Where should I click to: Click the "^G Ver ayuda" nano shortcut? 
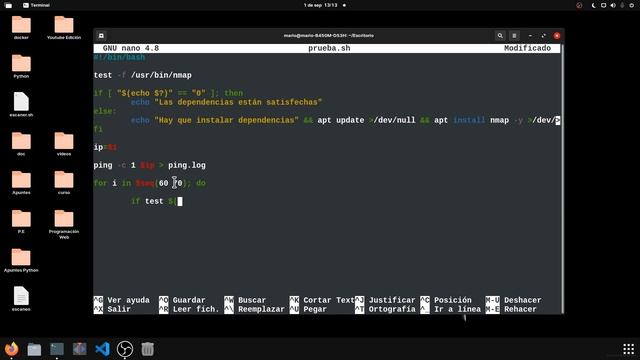(122, 300)
